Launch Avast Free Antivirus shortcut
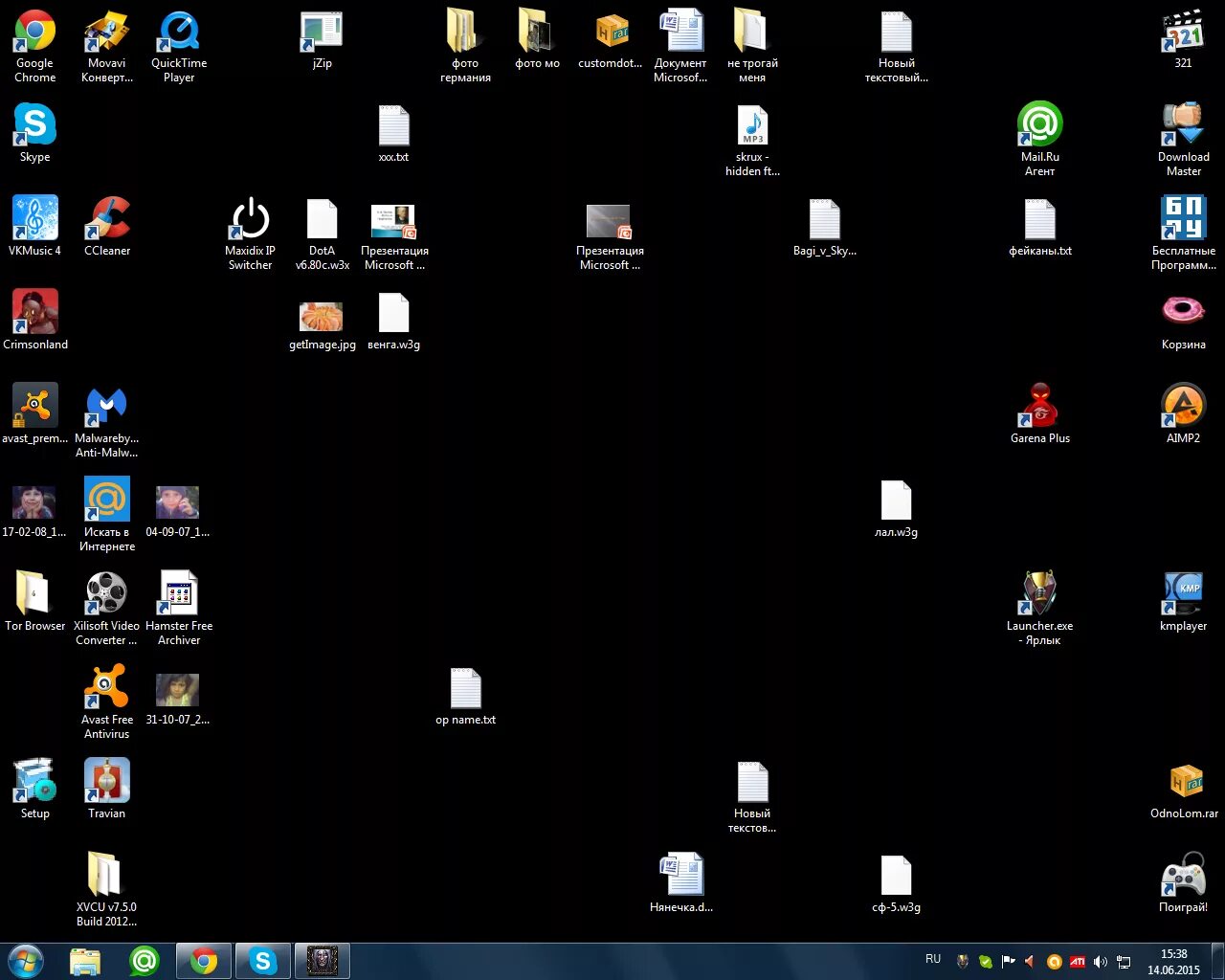The width and height of the screenshot is (1225, 980). click(x=107, y=702)
